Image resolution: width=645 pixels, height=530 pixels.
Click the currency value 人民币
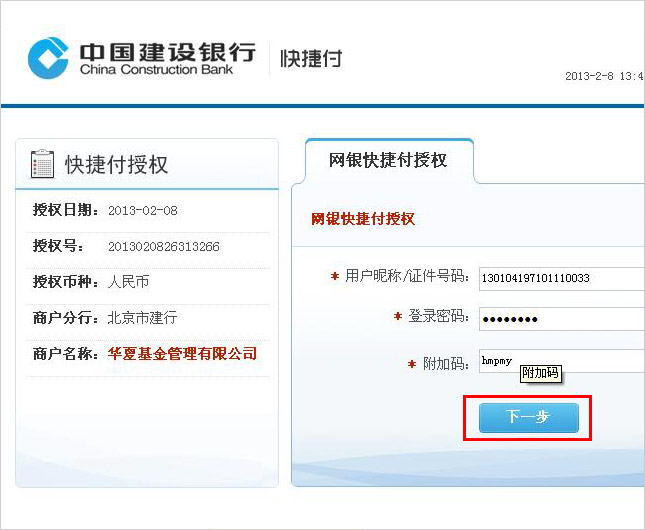pos(128,282)
